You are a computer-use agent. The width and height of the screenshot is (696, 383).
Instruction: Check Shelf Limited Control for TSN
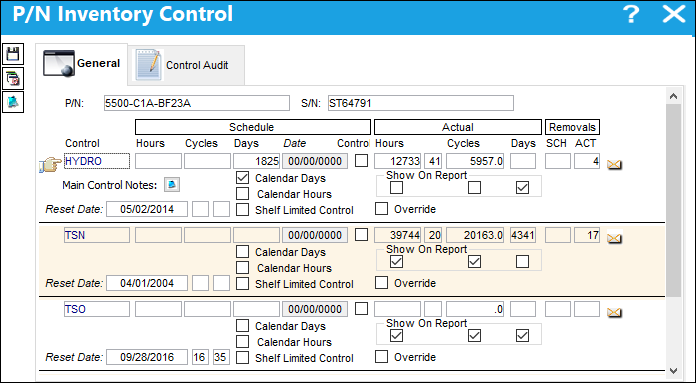click(242, 284)
